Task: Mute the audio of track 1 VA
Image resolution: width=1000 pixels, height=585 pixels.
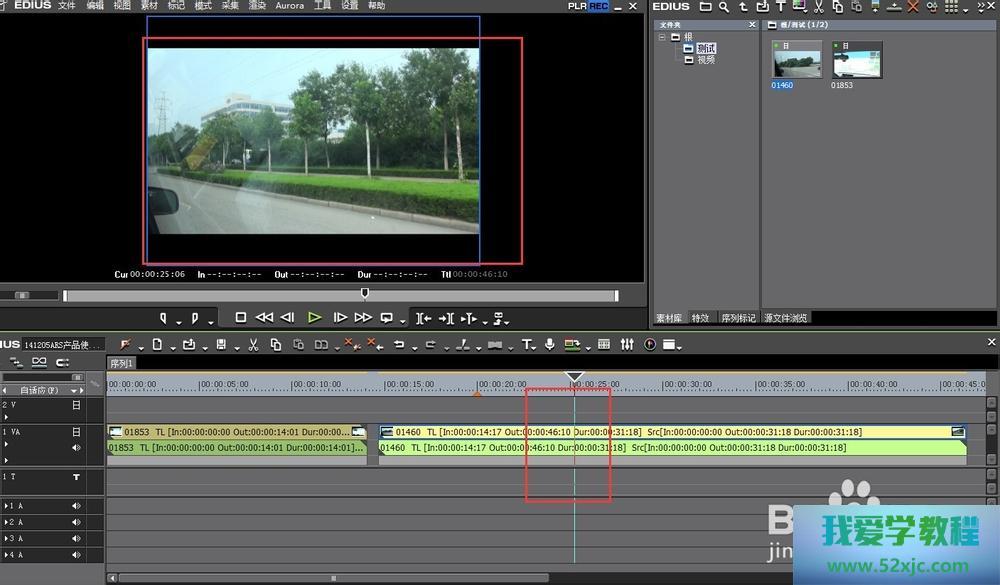Action: 77,448
